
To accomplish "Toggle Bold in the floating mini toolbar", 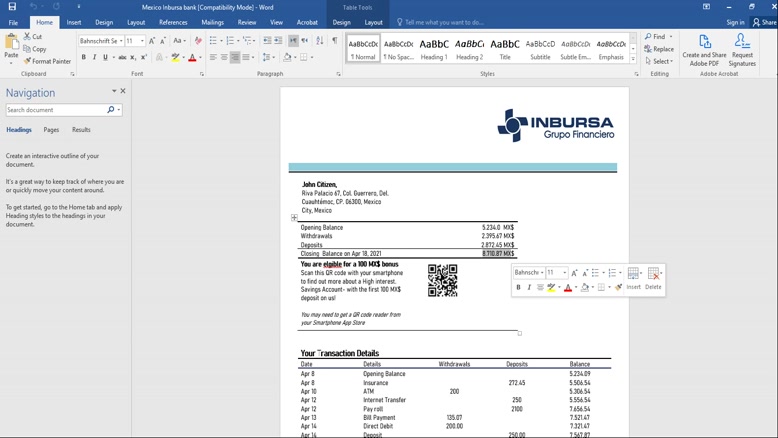I will 519,287.
